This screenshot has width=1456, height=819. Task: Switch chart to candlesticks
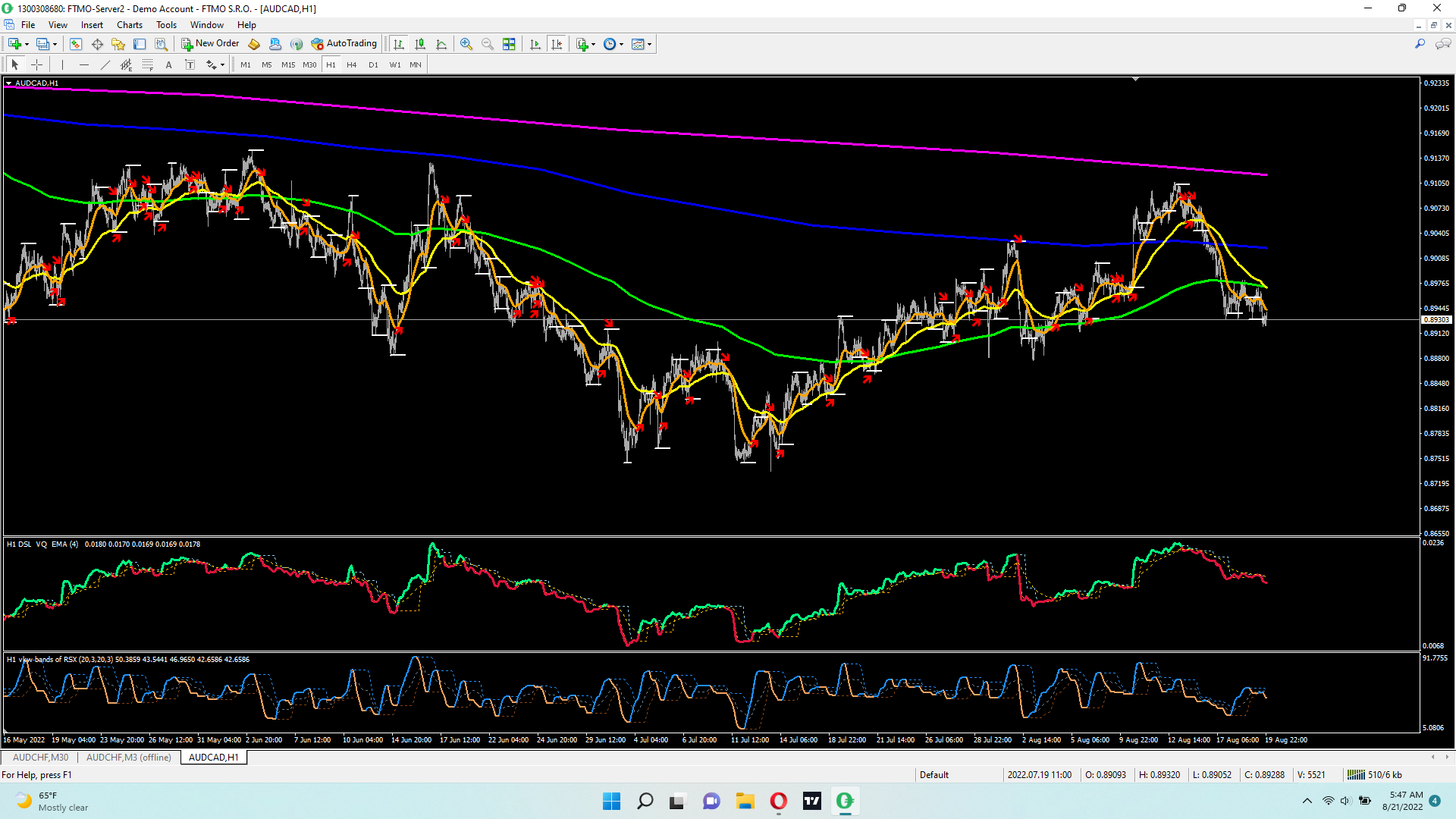click(420, 44)
